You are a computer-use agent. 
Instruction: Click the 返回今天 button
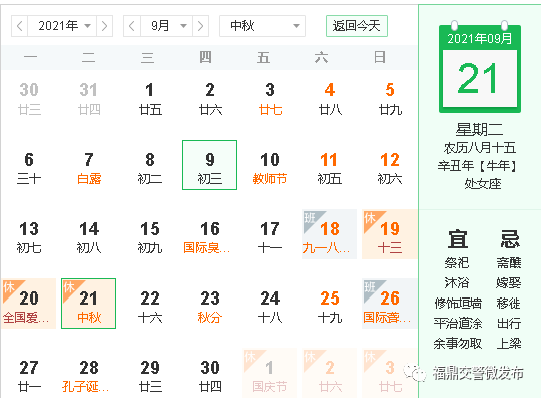(x=357, y=26)
